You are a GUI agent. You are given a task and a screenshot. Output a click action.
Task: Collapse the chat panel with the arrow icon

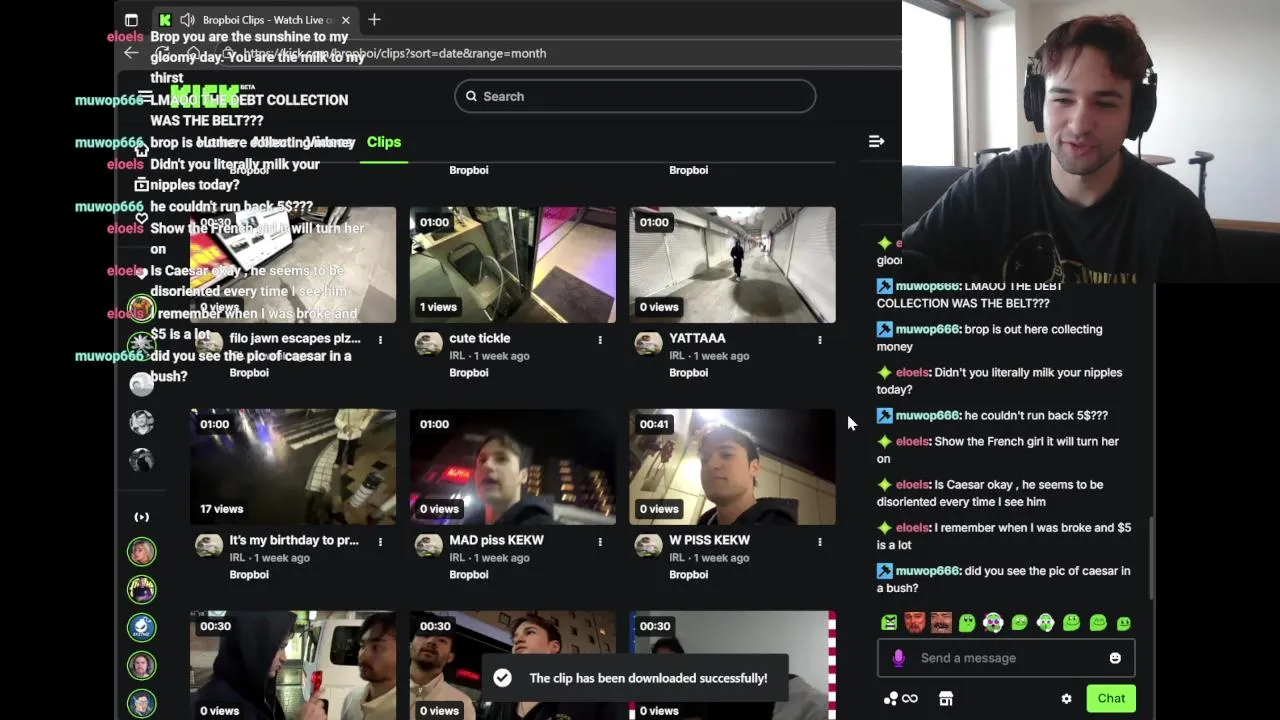pyautogui.click(x=876, y=142)
